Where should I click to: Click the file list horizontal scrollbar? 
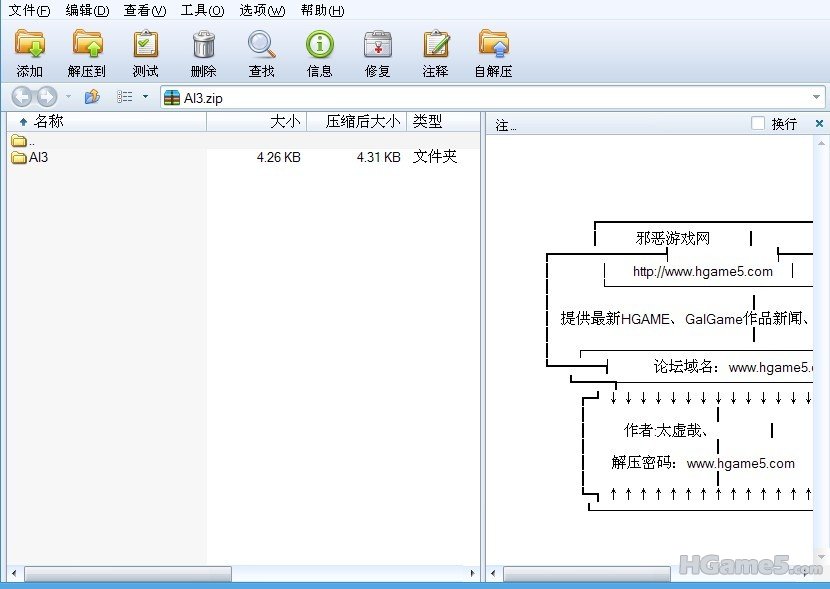tap(128, 574)
